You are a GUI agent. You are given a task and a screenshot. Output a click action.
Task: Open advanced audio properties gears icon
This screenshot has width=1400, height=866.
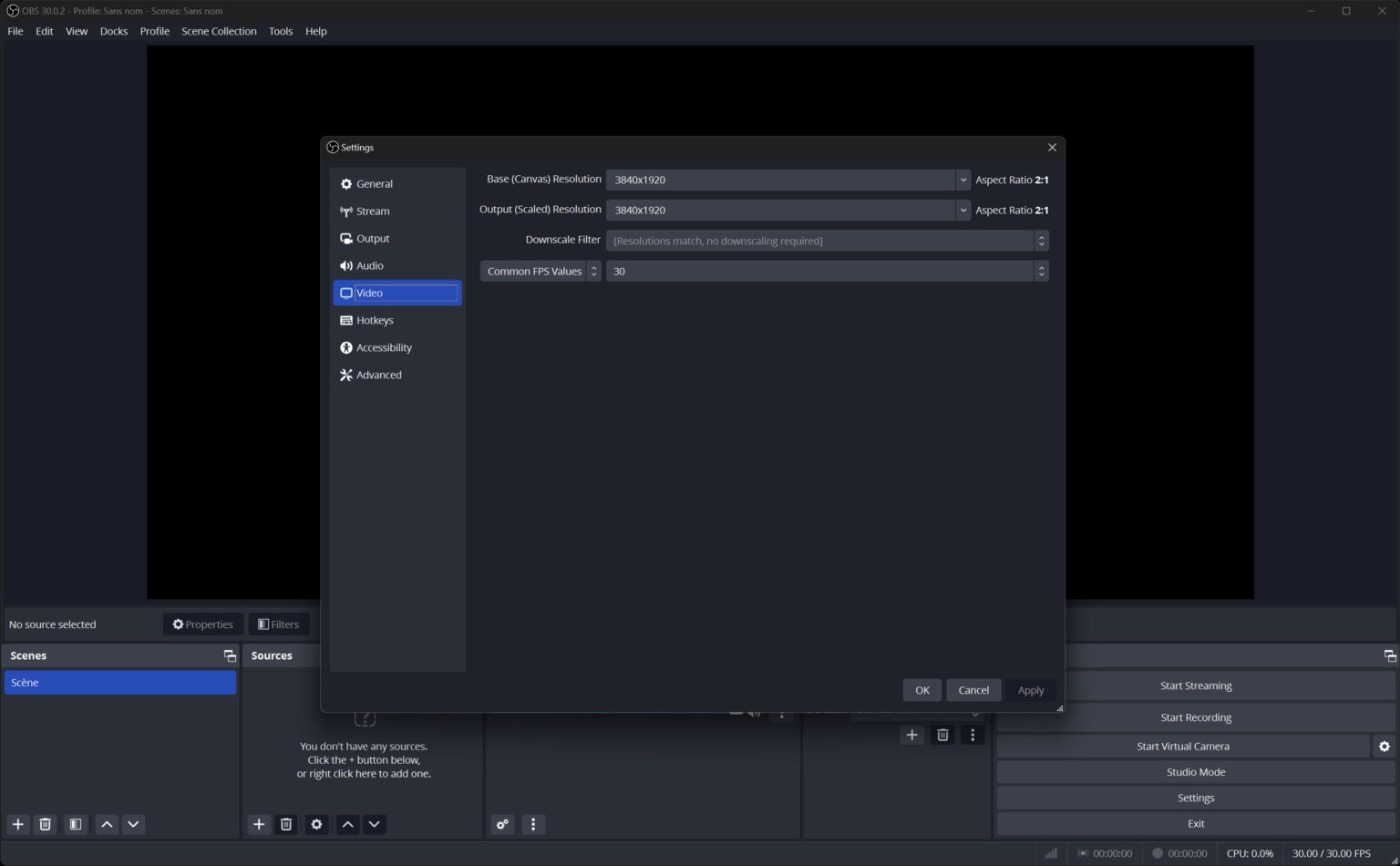click(x=502, y=824)
